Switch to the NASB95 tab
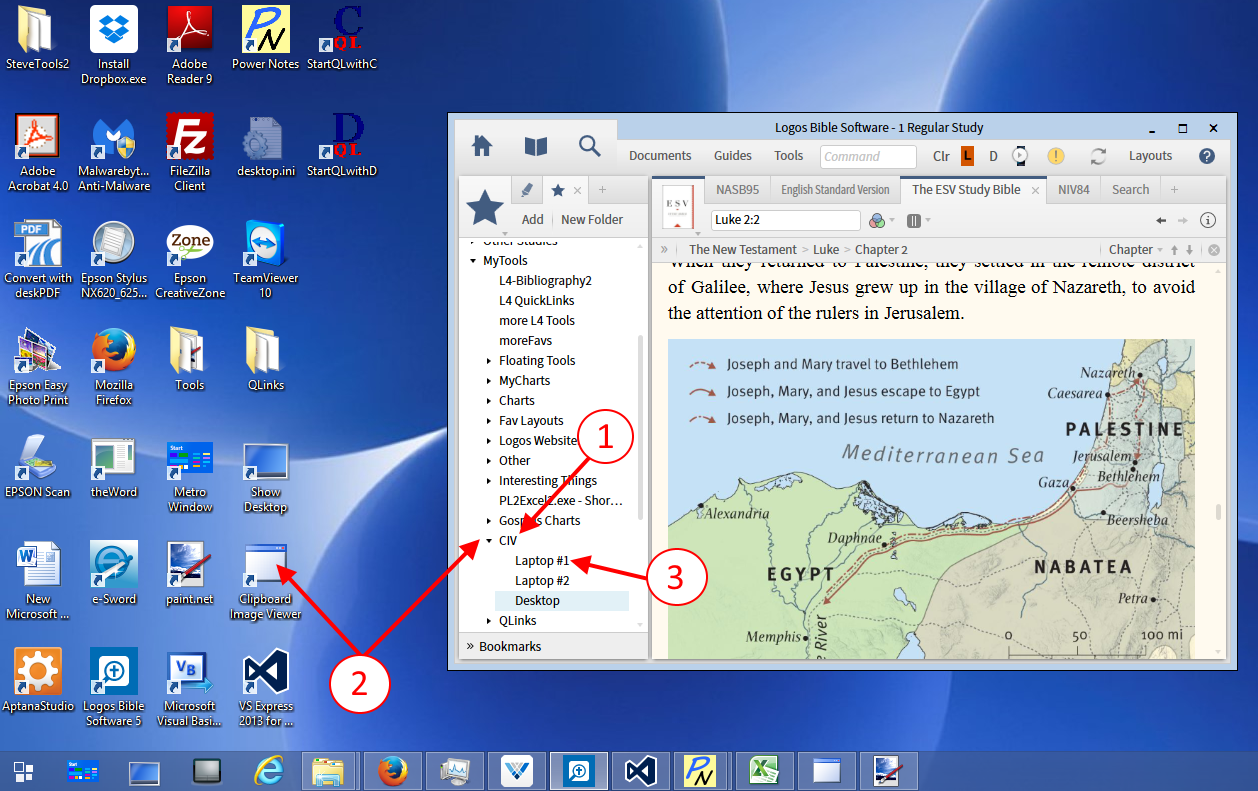Viewport: 1258px width, 791px height. click(737, 189)
